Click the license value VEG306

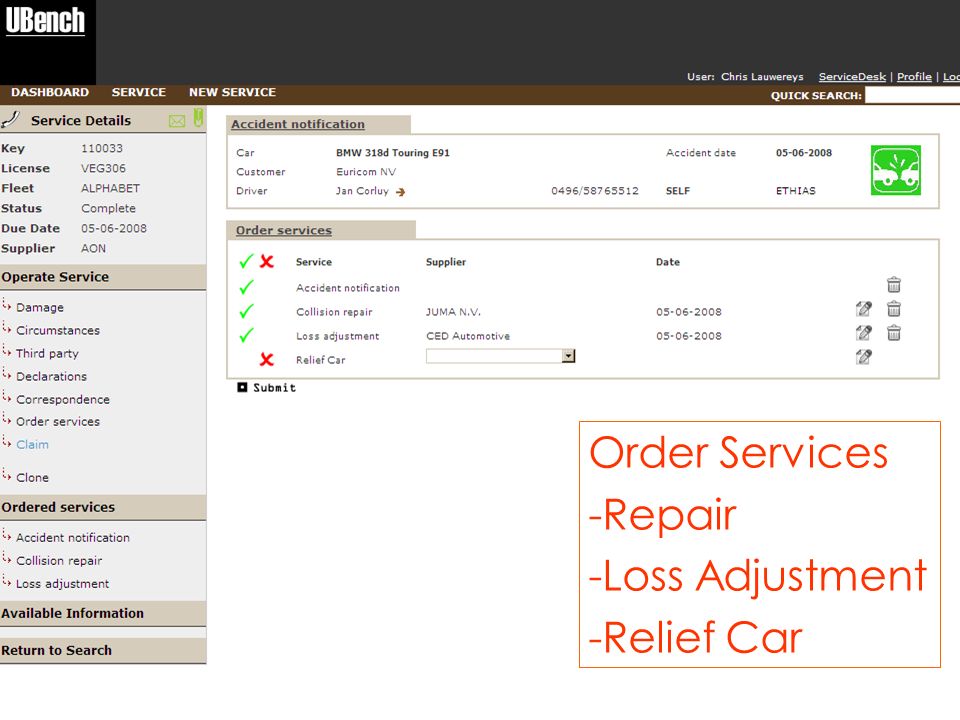click(x=103, y=168)
